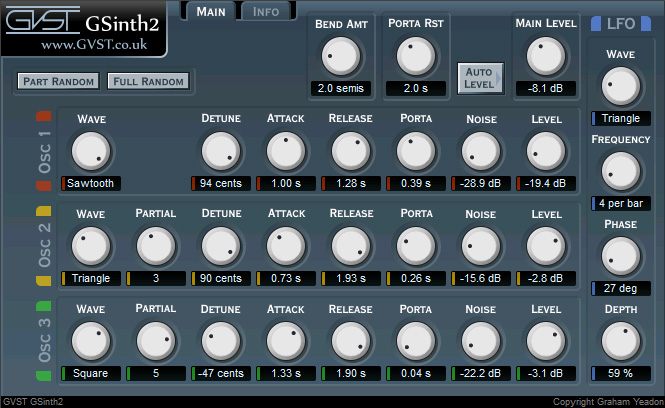
Task: Click the OSC 3 Release knob
Action: click(351, 341)
